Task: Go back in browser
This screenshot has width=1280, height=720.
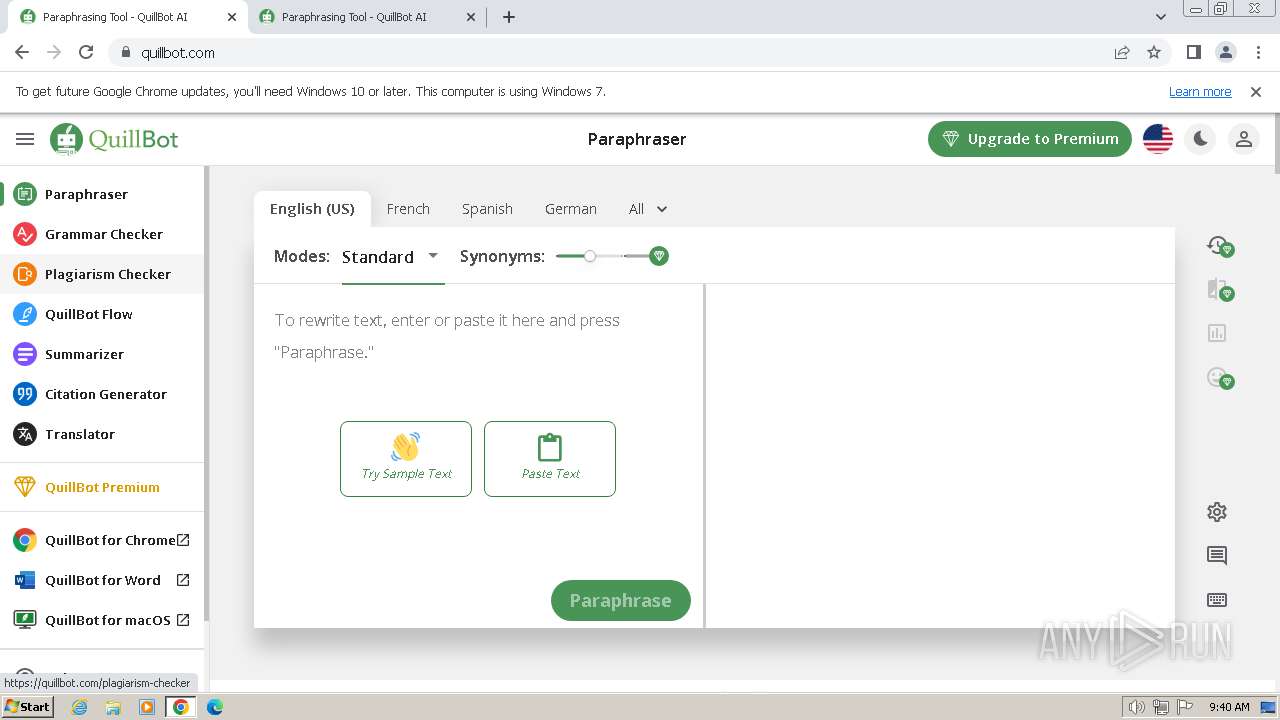Action: [x=22, y=53]
